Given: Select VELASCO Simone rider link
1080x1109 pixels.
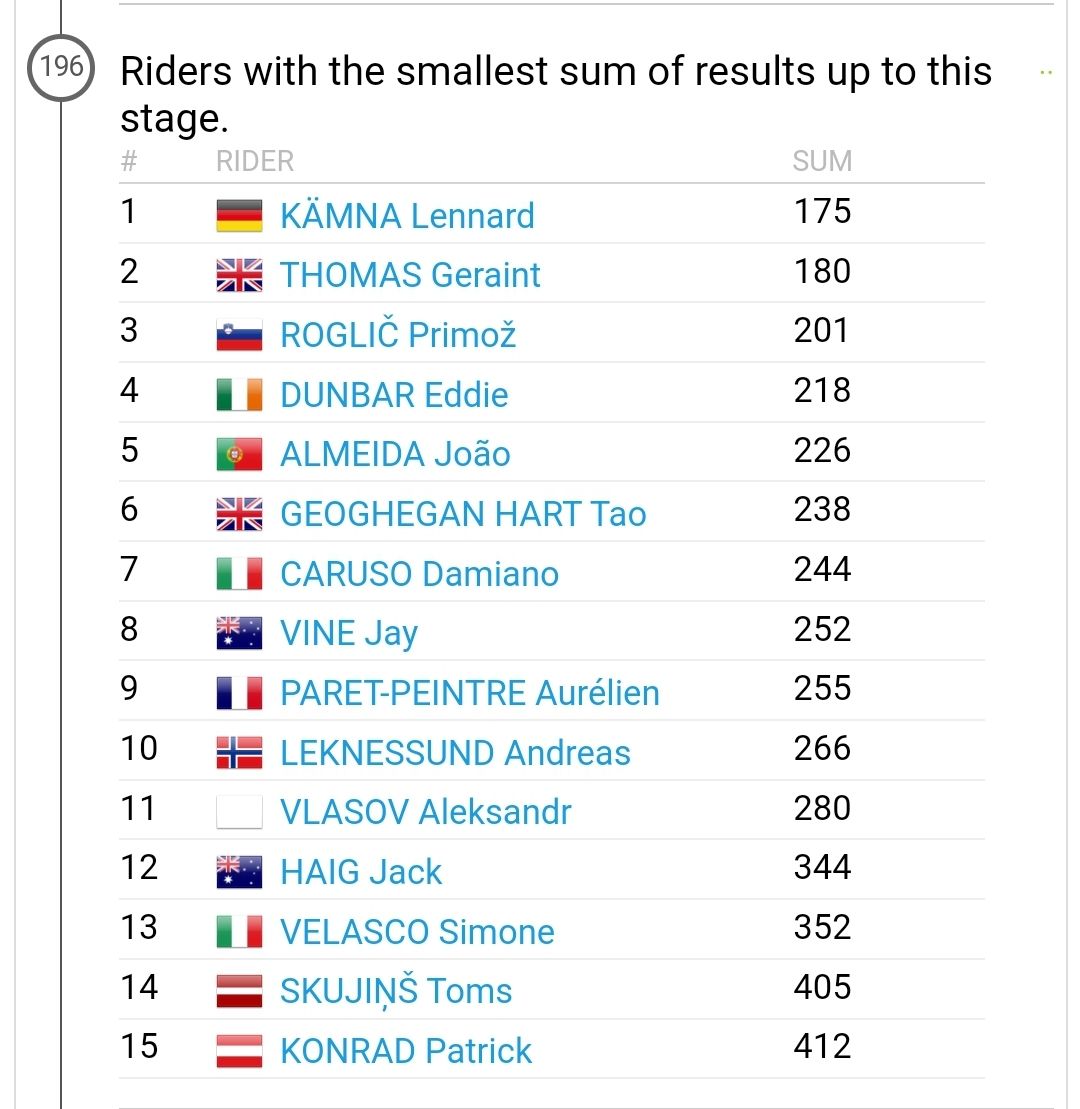Looking at the screenshot, I should coord(417,932).
